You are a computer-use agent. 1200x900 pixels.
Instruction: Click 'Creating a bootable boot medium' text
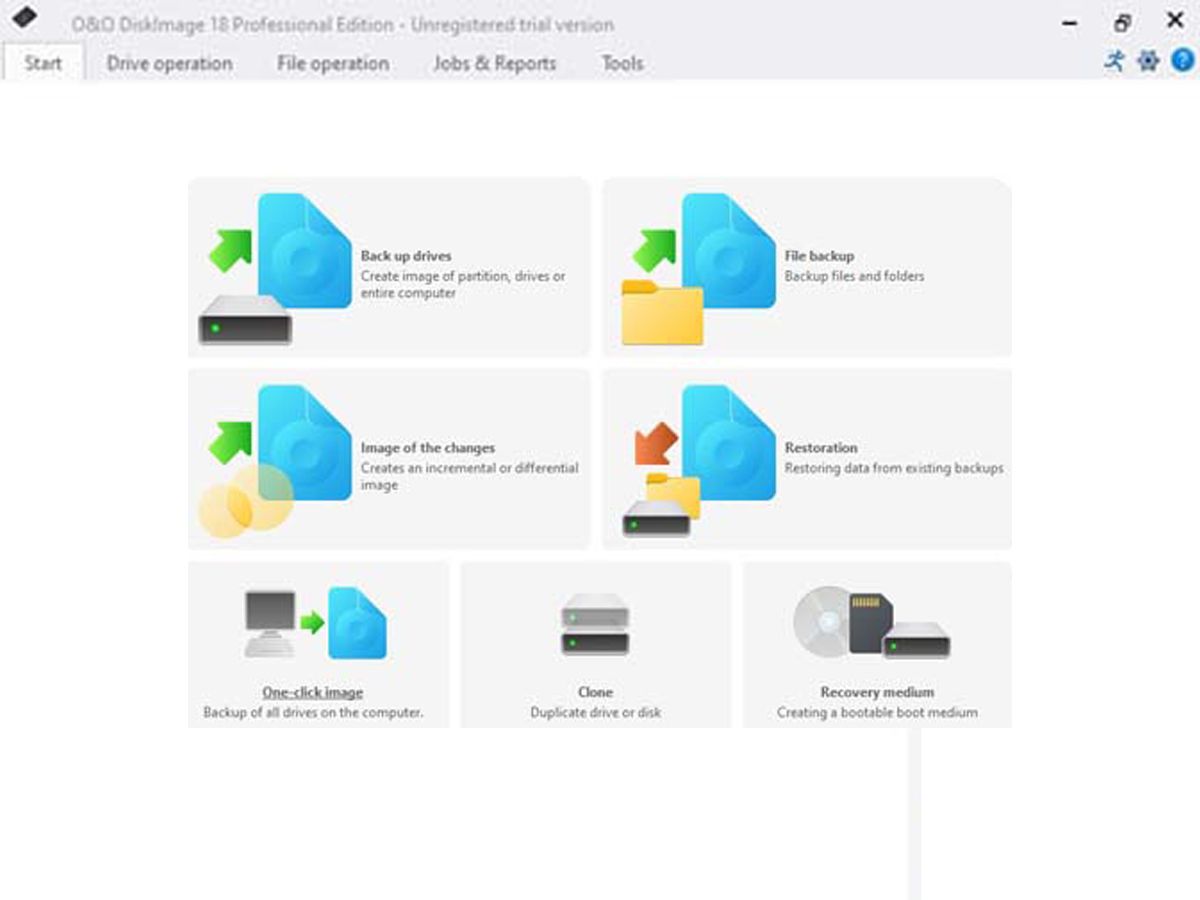877,713
